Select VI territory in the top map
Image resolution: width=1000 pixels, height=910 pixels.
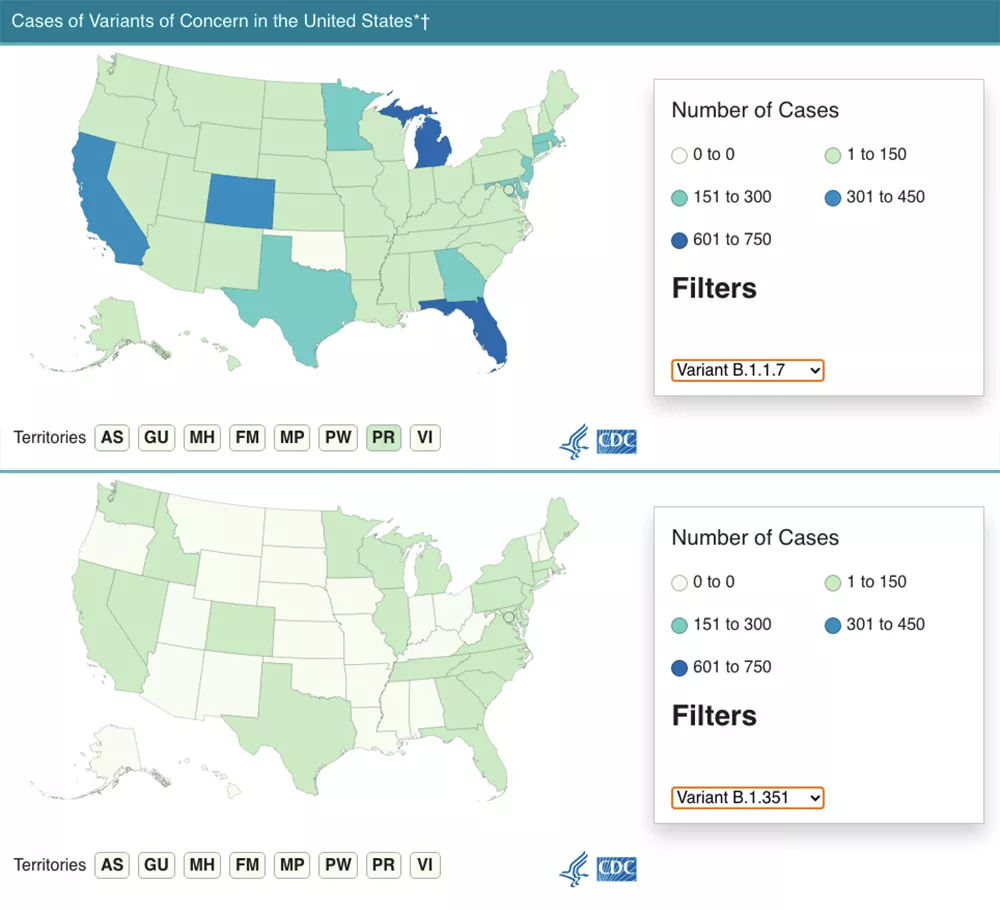point(425,437)
